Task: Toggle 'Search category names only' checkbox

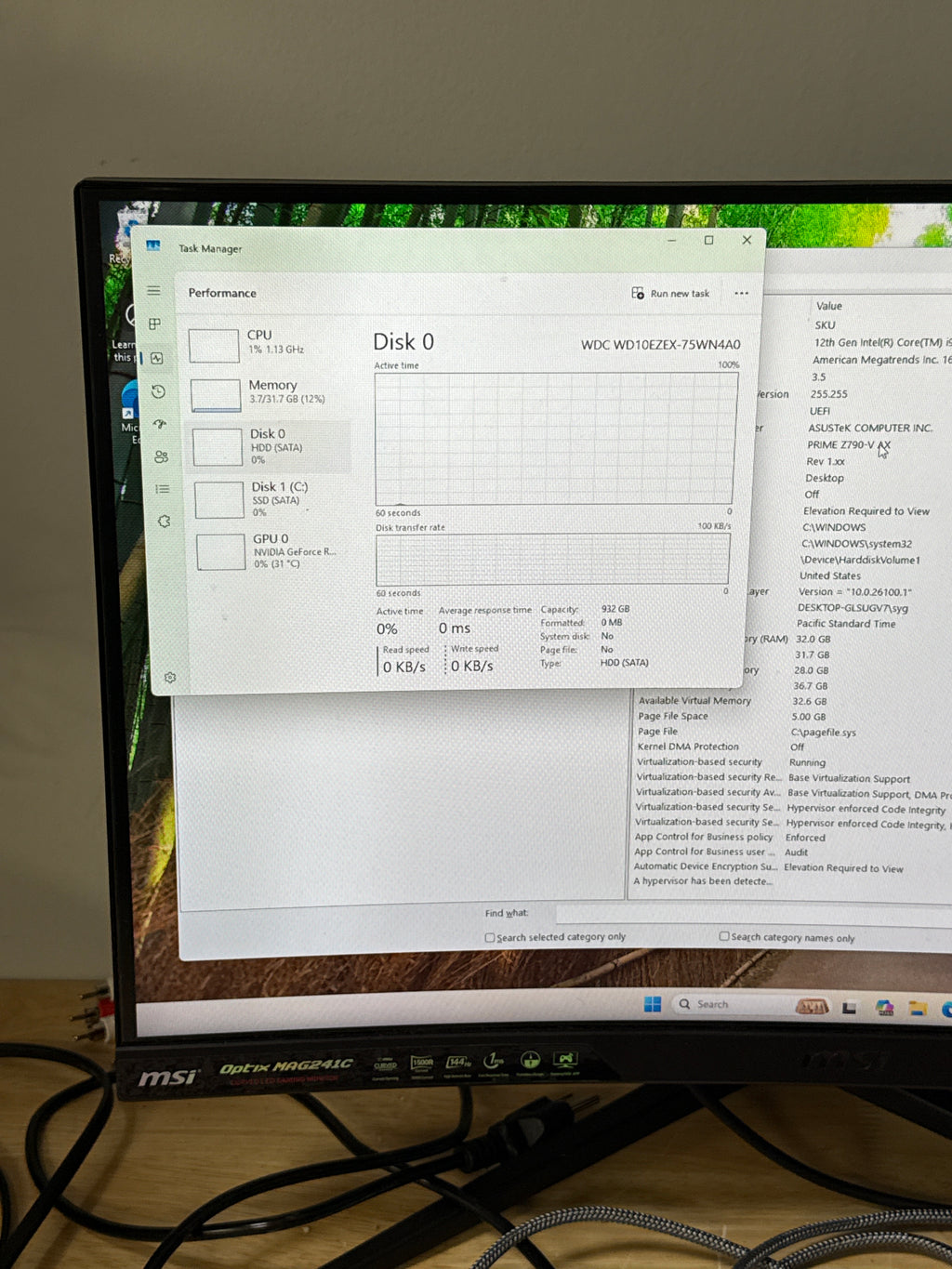Action: point(724,937)
